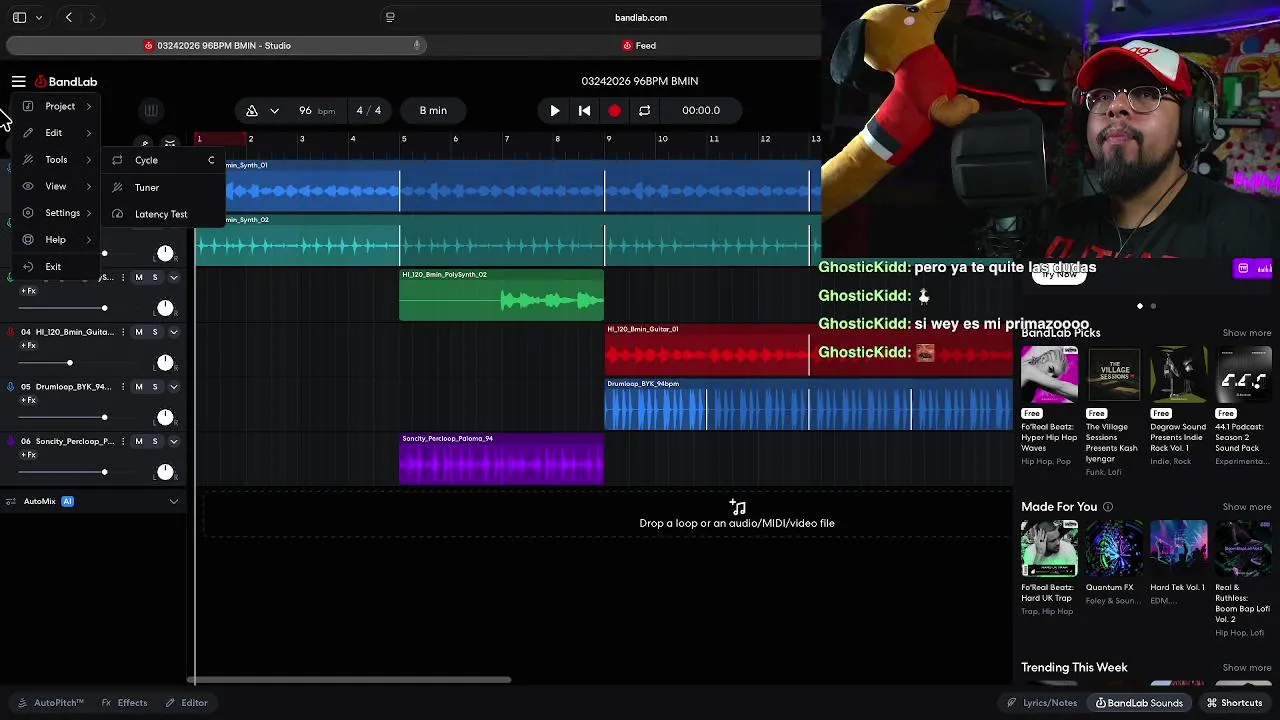Toggle the metronome icon
This screenshot has width=1280, height=720.
(252, 111)
